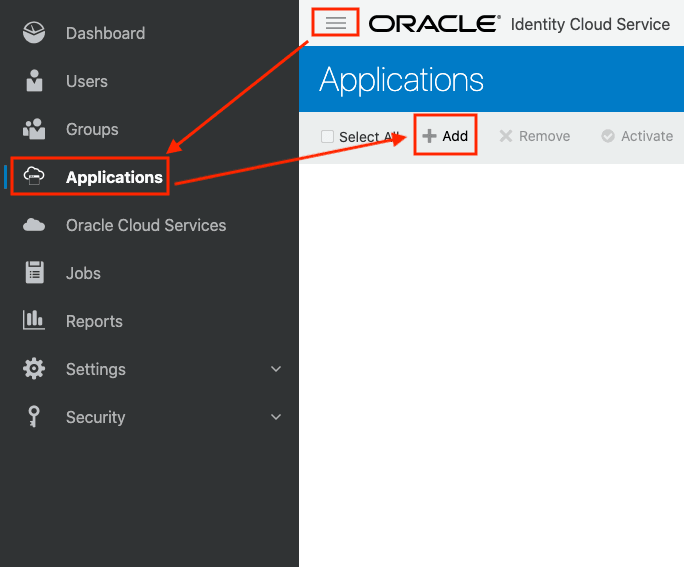Image resolution: width=684 pixels, height=567 pixels.
Task: Click the Add application button
Action: pos(445,136)
